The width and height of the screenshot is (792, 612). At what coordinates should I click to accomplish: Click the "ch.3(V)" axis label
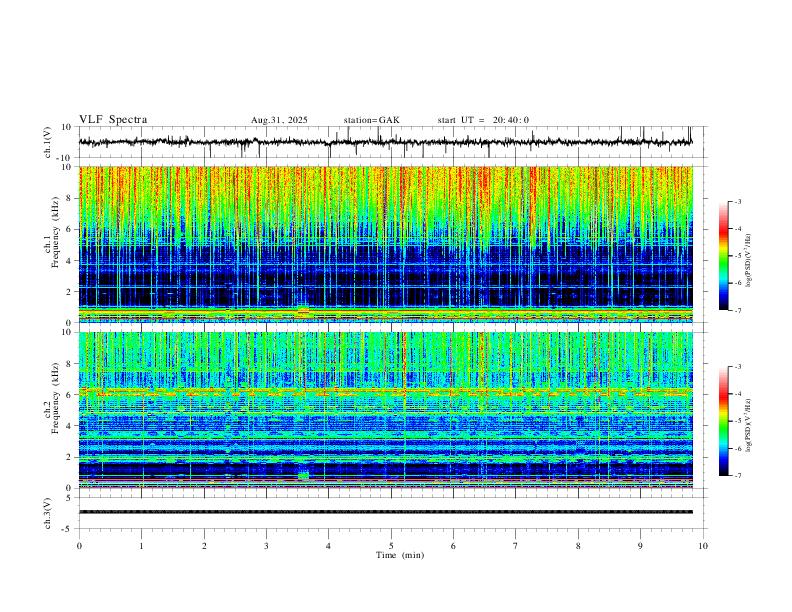point(48,513)
